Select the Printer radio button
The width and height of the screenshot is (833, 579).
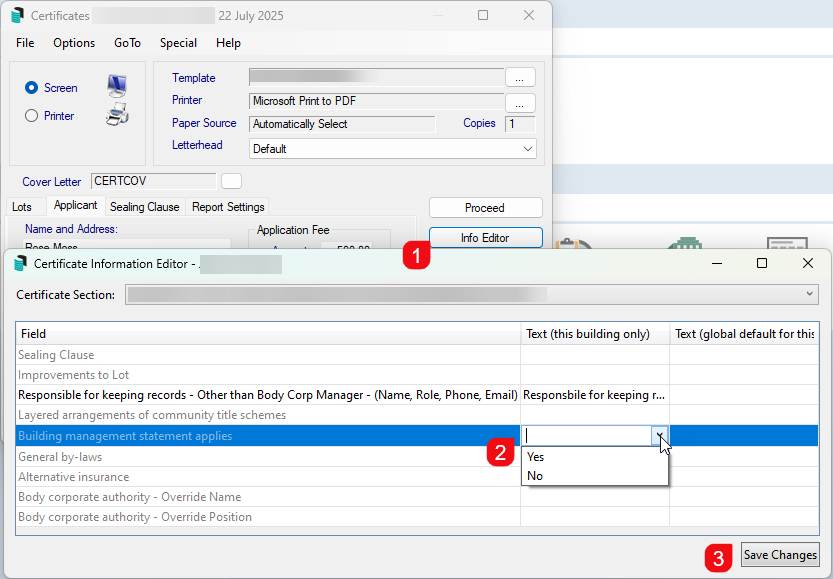coord(31,116)
